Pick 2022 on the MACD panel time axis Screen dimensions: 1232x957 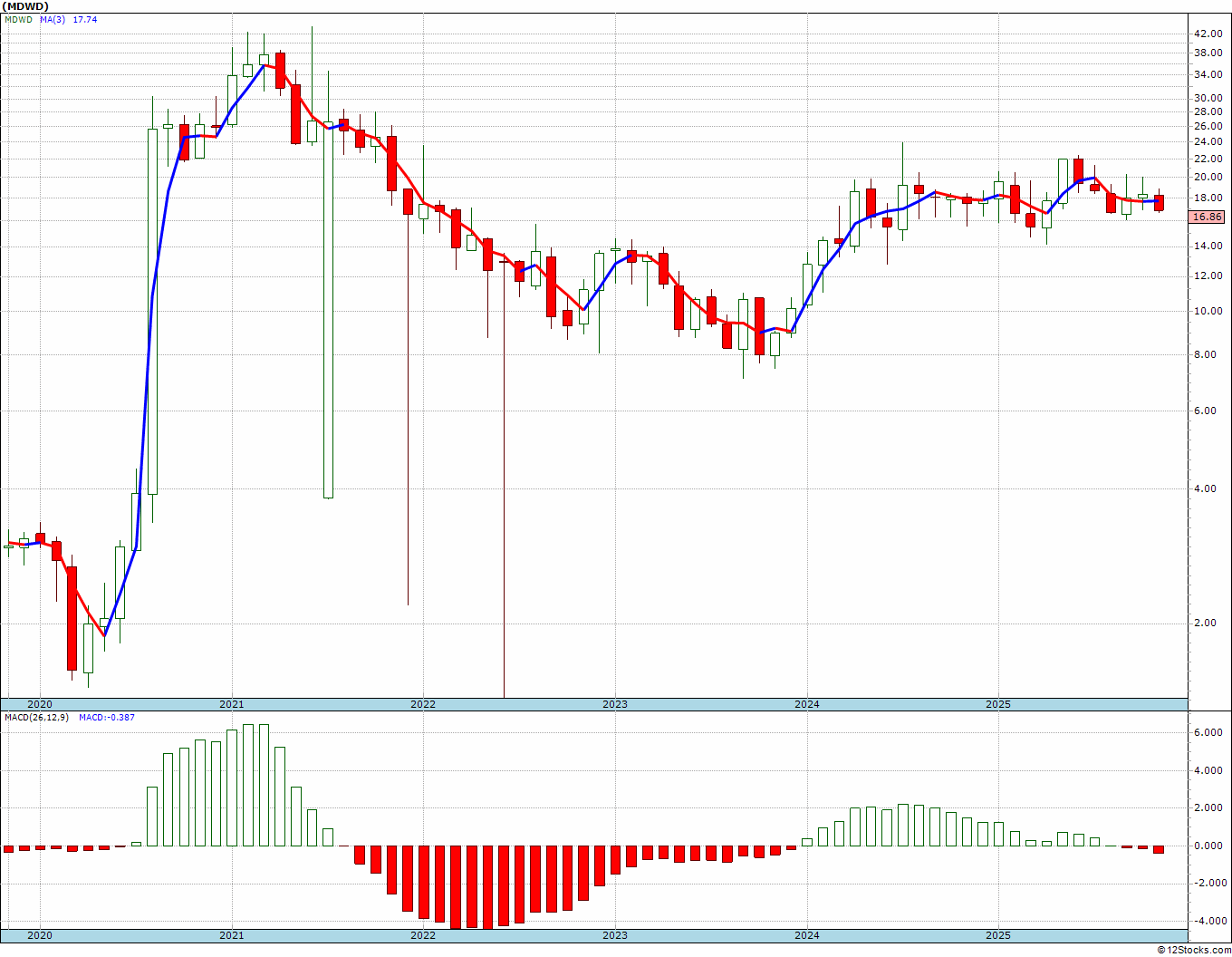tap(423, 935)
